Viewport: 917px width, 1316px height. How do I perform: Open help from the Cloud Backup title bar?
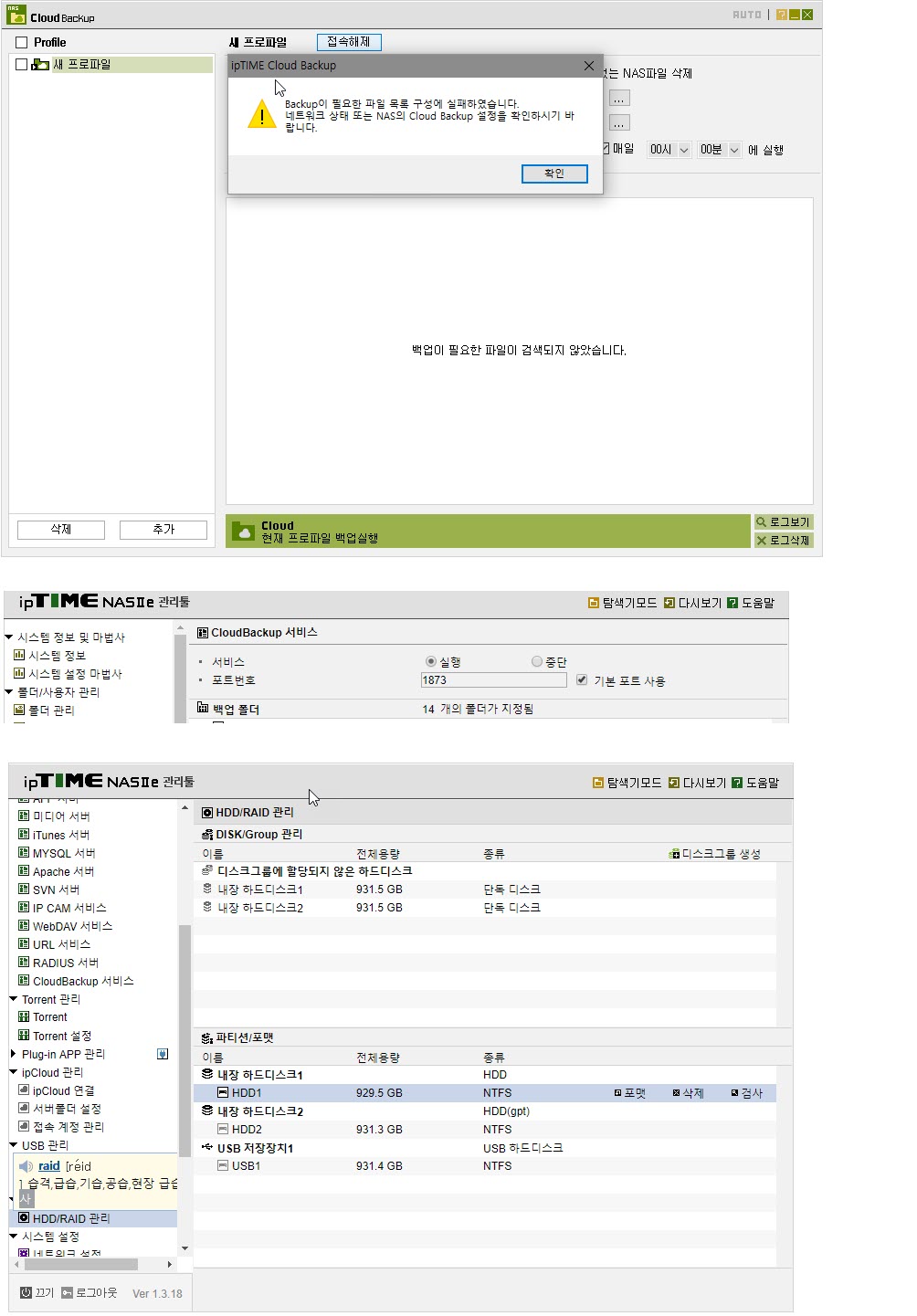[782, 15]
